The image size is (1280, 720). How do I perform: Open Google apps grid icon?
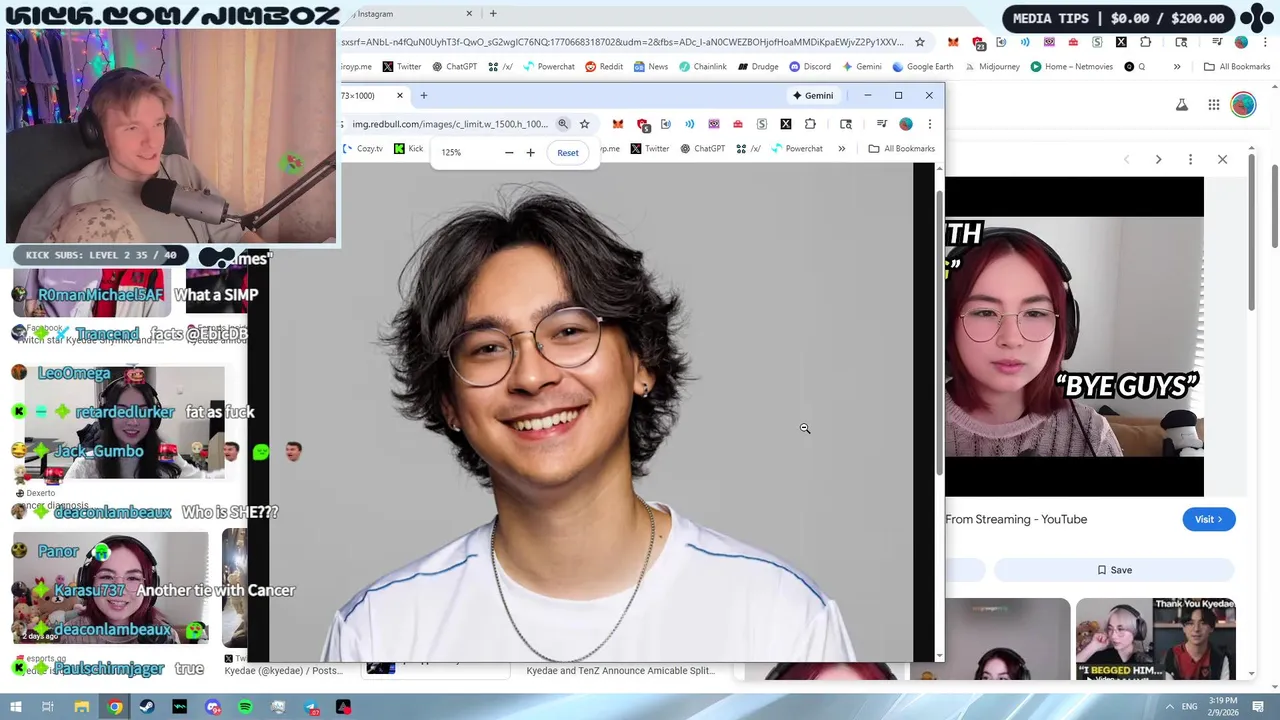[x=1213, y=105]
